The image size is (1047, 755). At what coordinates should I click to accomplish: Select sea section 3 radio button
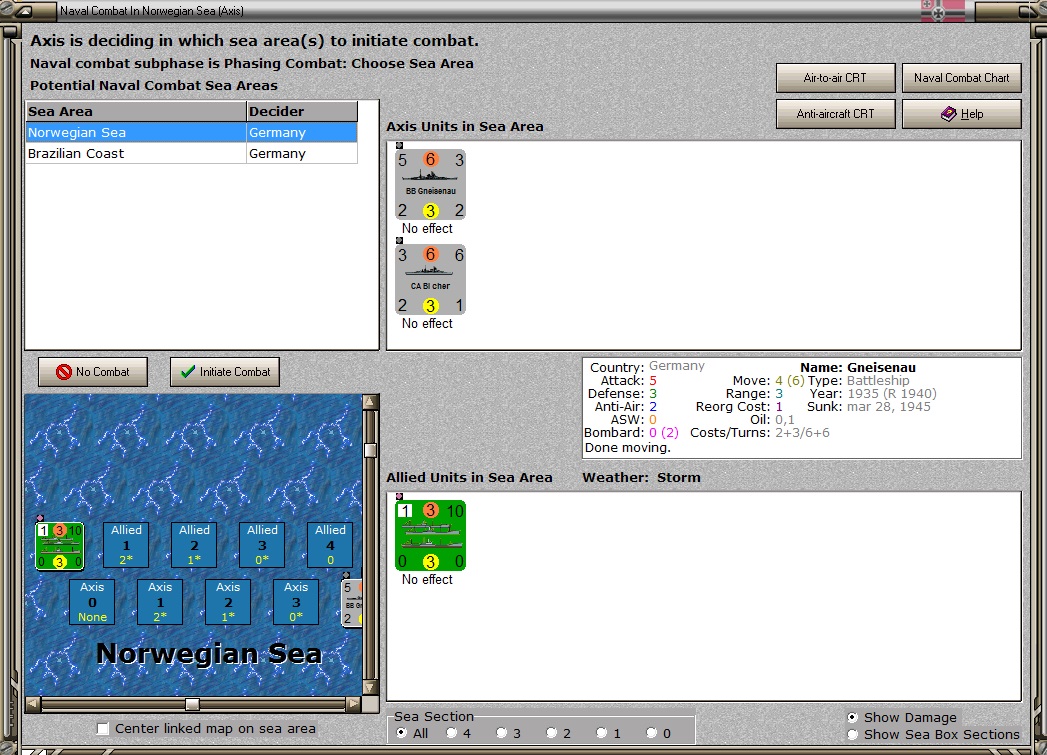501,733
